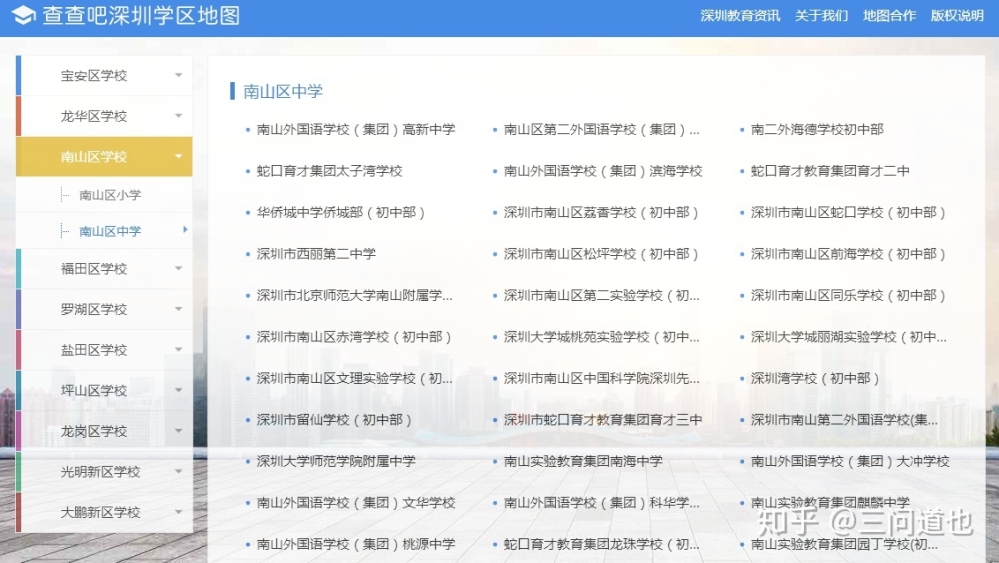Expand the 宝安区学校 dropdown arrow
This screenshot has height=563, width=999.
click(x=178, y=75)
